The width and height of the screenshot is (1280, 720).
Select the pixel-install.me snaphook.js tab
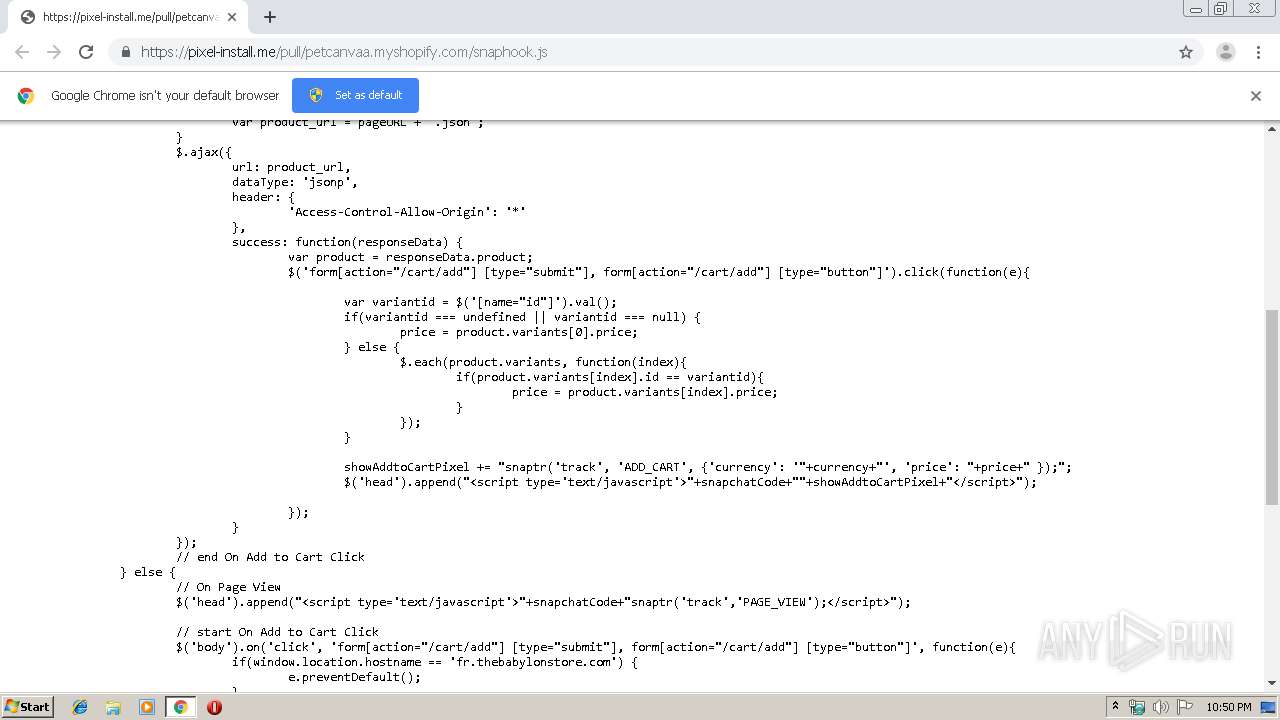(x=128, y=17)
